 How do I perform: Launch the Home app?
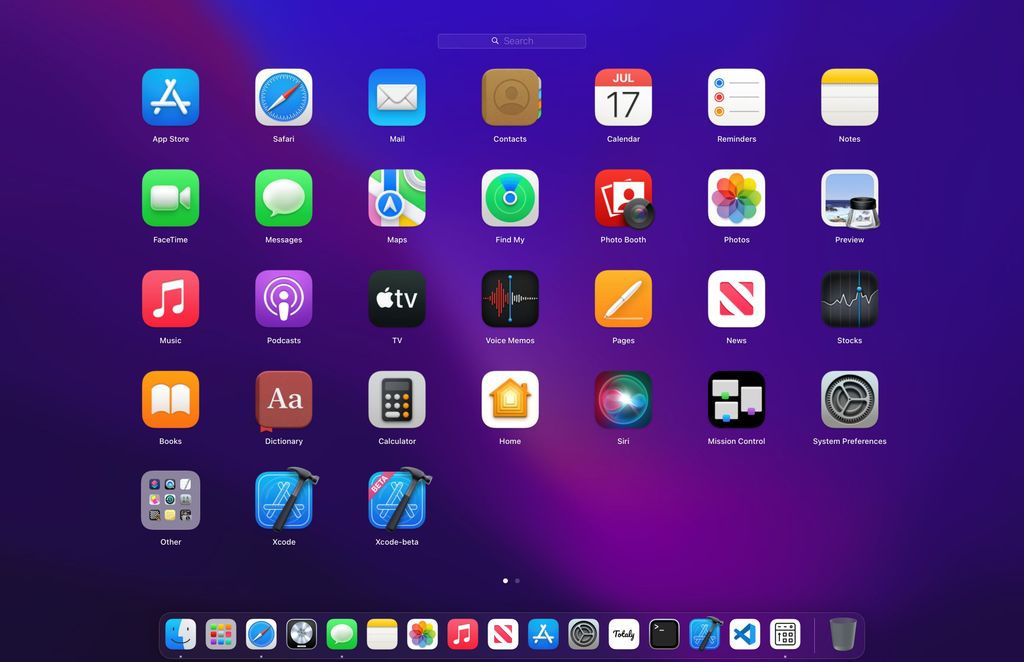pyautogui.click(x=510, y=400)
